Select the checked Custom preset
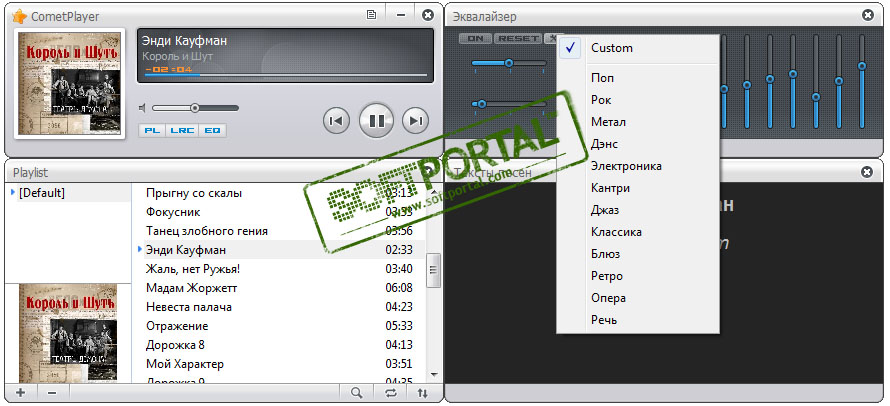This screenshot has height=406, width=890. 638,48
